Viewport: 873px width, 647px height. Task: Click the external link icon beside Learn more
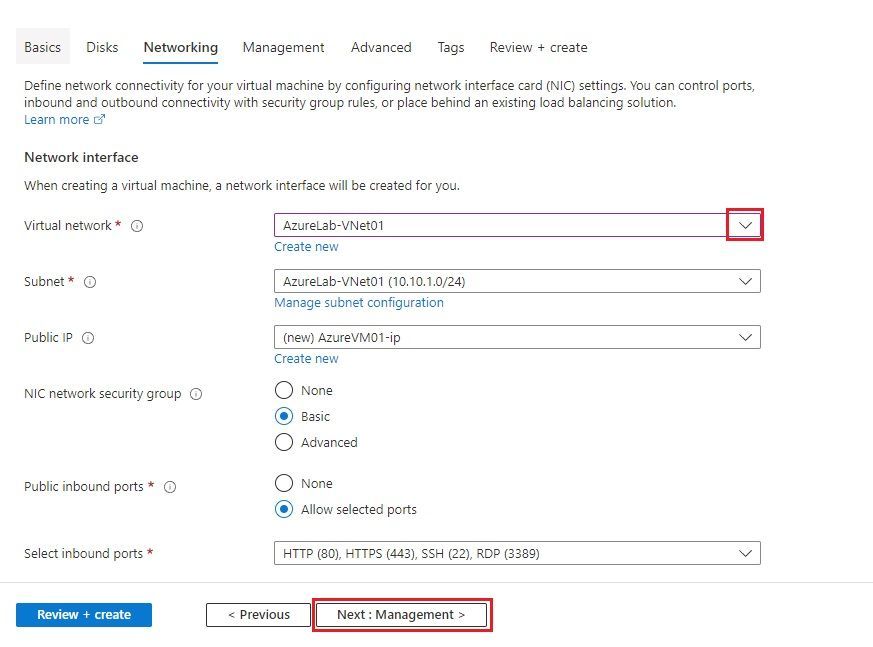pyautogui.click(x=99, y=120)
